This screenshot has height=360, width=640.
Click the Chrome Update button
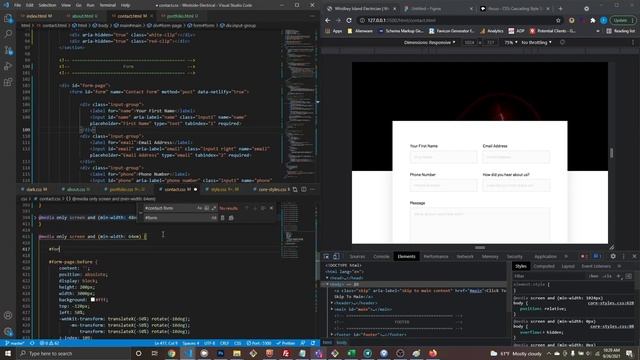(x=622, y=20)
